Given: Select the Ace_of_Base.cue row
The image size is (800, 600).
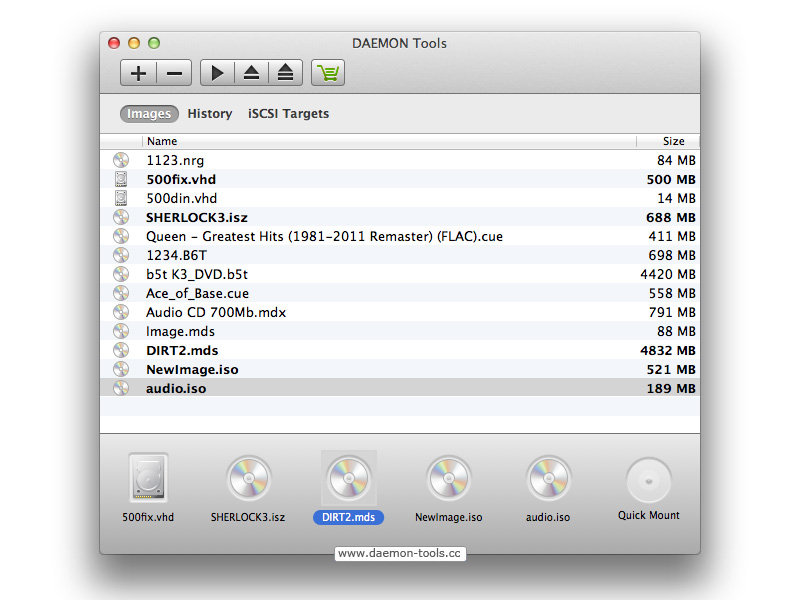Looking at the screenshot, I should (399, 293).
